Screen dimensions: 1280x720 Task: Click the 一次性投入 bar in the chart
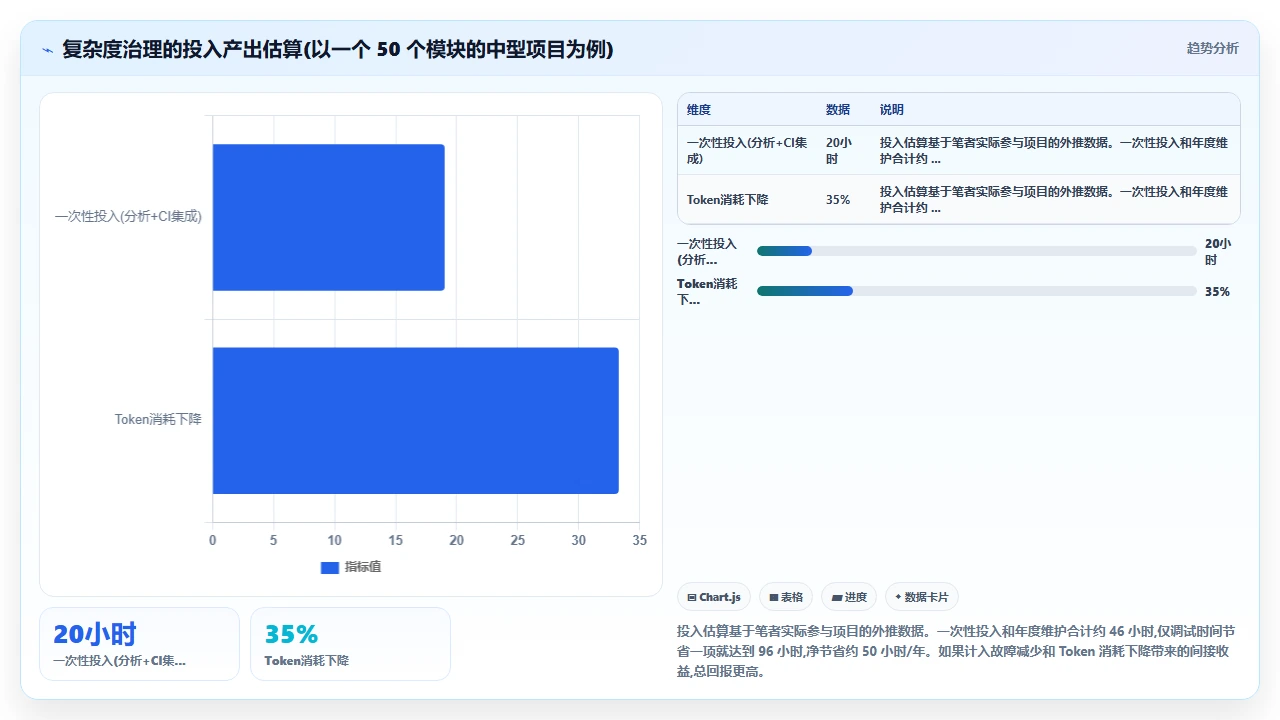click(328, 217)
